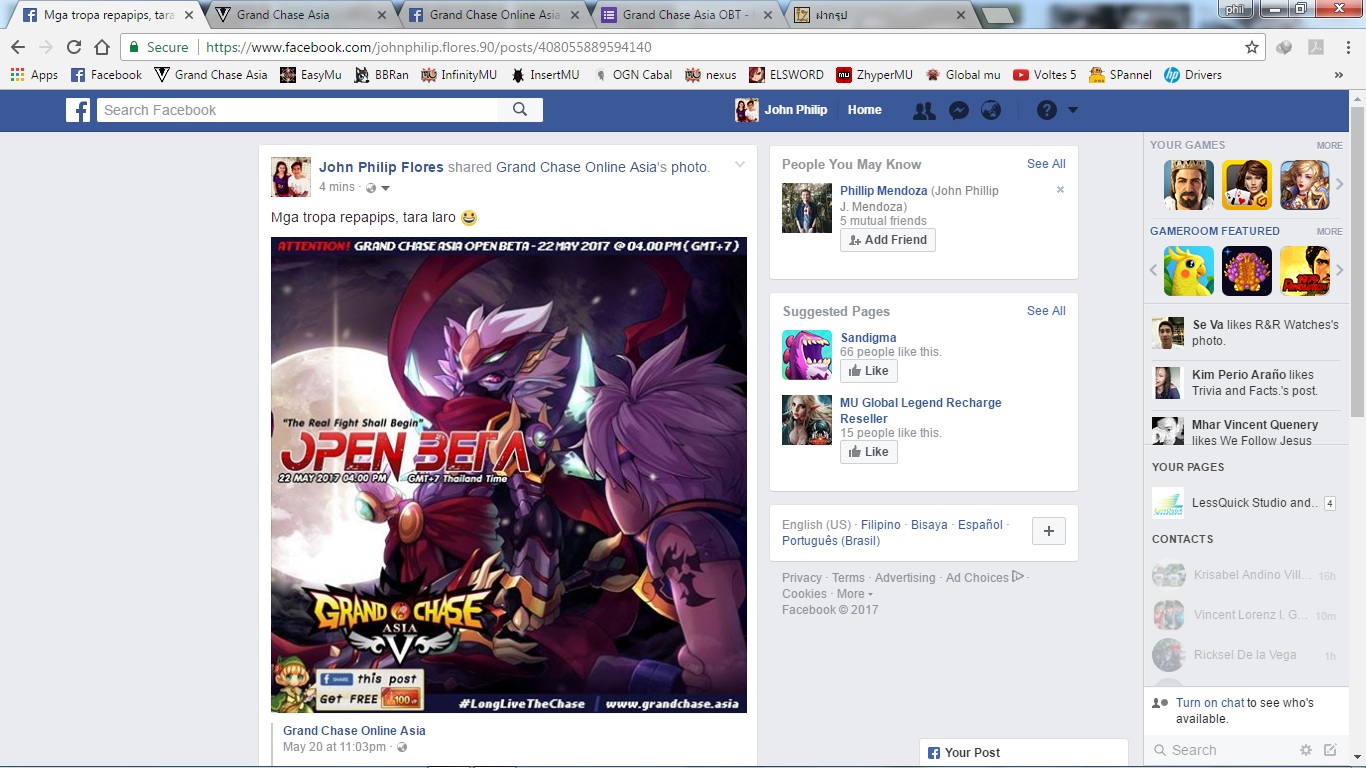Open the Friend Requests icon
This screenshot has width=1366, height=768.
coord(924,110)
